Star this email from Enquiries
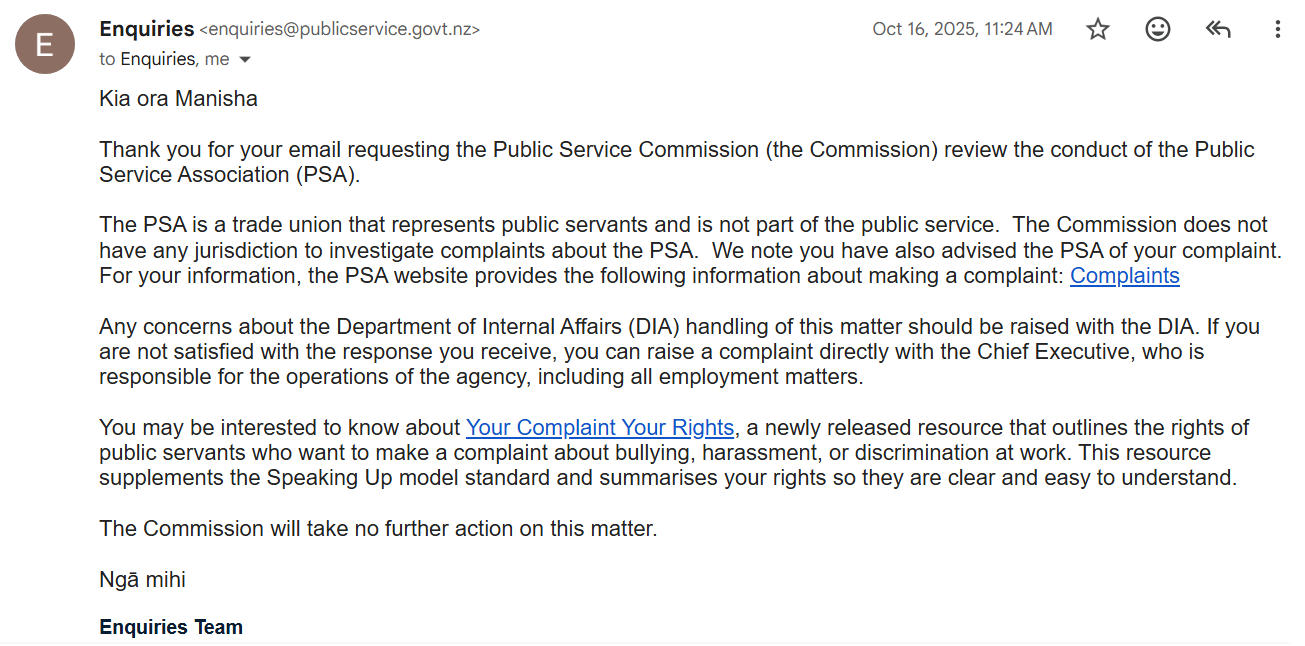This screenshot has width=1305, height=646. click(x=1098, y=29)
